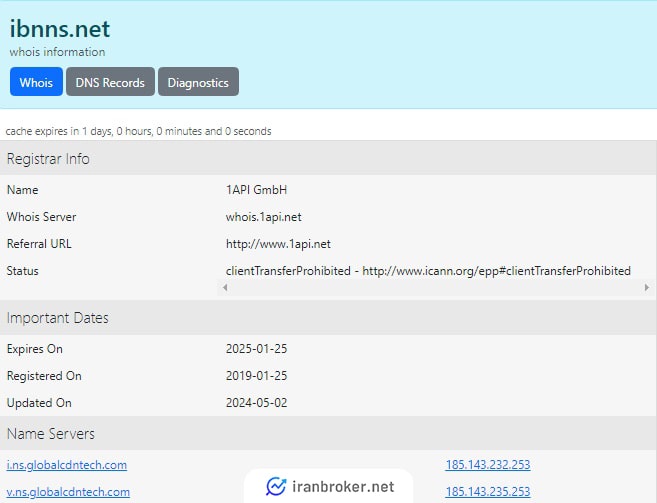The height and width of the screenshot is (503, 657).
Task: Click the updated date '2024-05-02'
Action: pyautogui.click(x=256, y=403)
